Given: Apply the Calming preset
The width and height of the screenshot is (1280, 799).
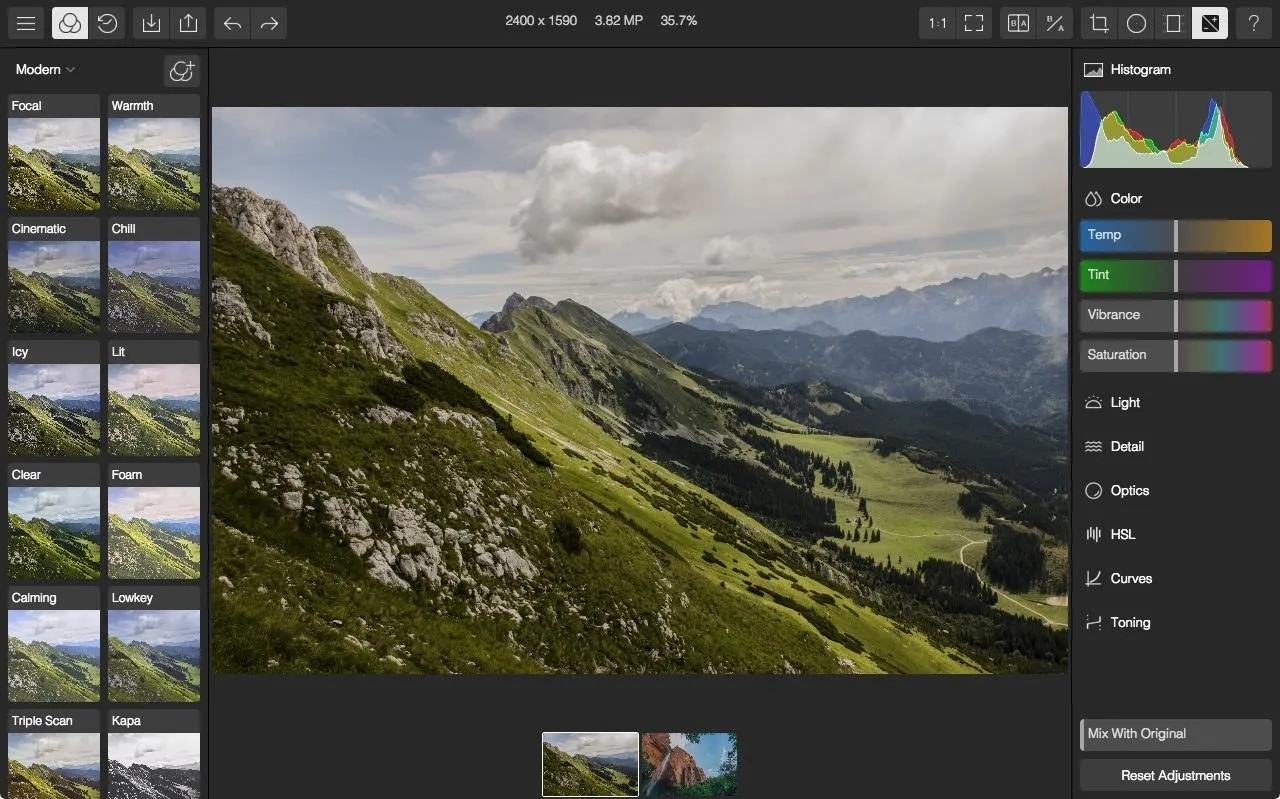Looking at the screenshot, I should [54, 645].
